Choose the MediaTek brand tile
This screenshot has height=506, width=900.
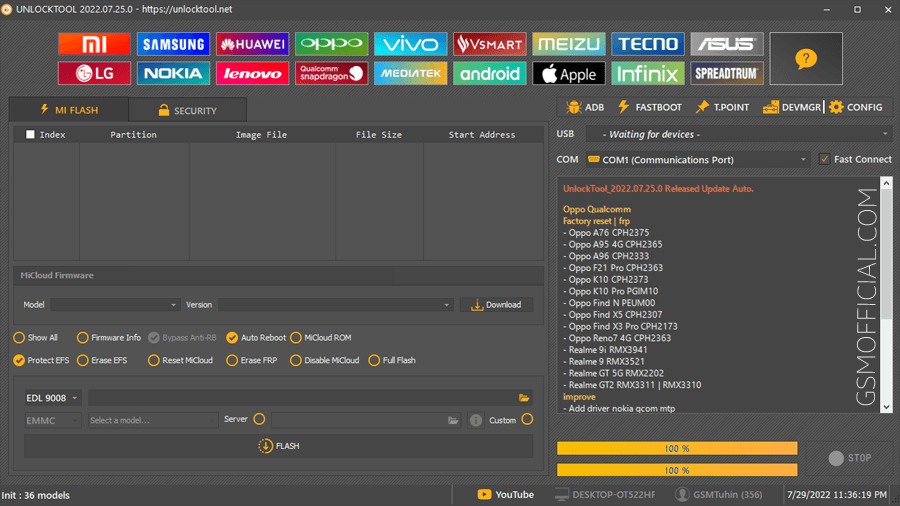click(x=410, y=73)
